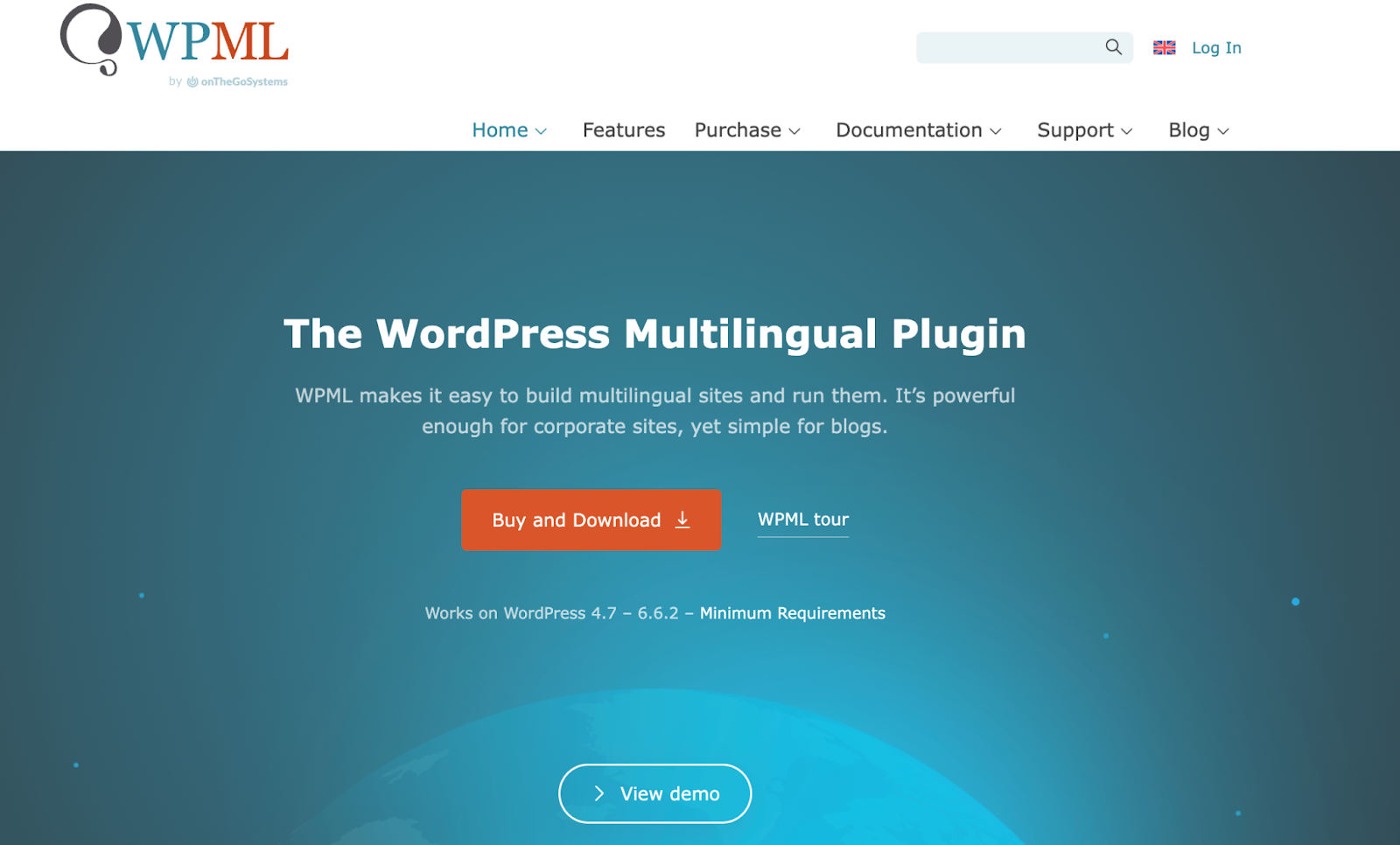
Task: Expand the Blog dropdown chevron
Action: 1223,131
